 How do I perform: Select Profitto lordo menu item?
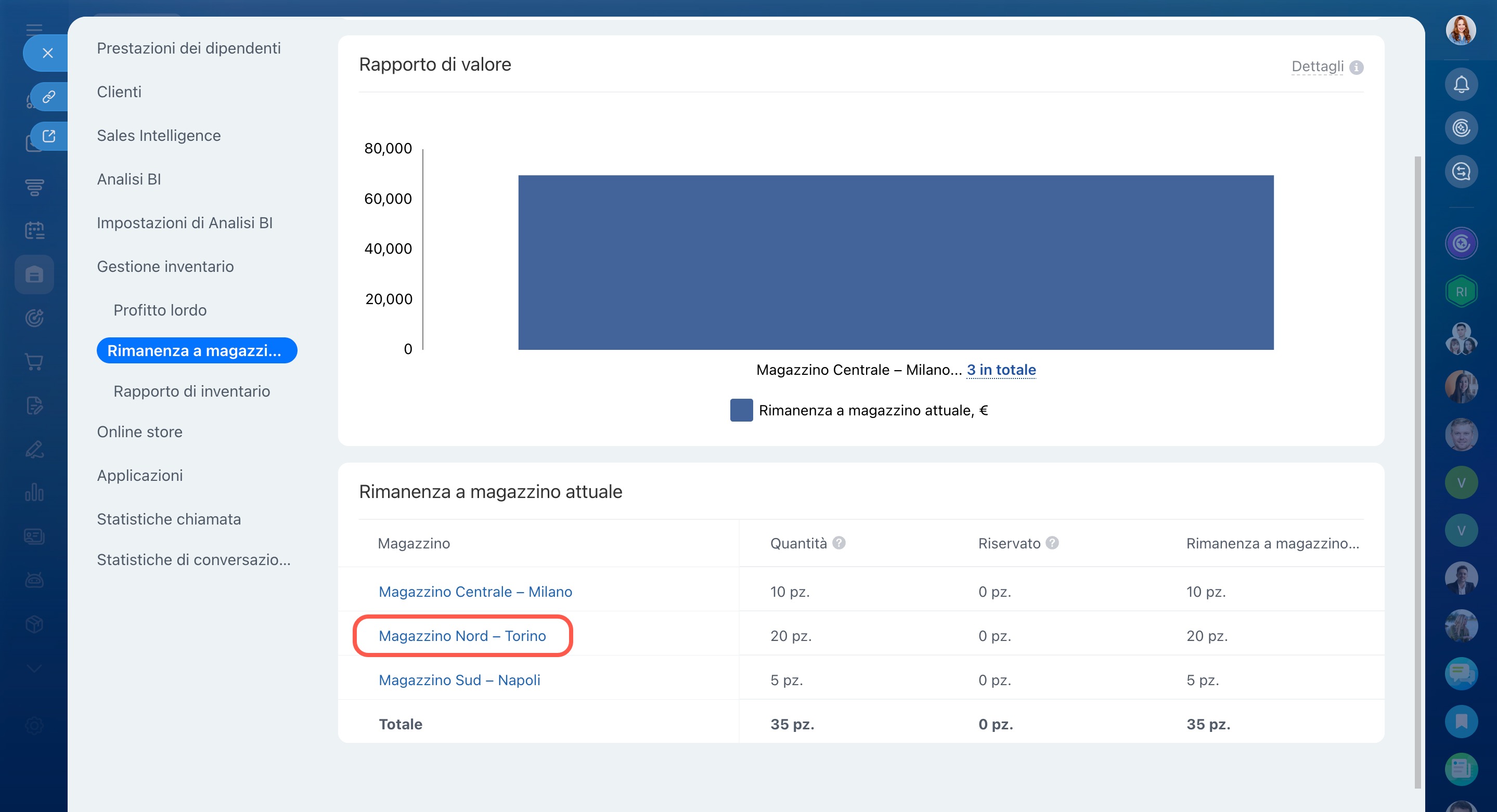coord(160,310)
